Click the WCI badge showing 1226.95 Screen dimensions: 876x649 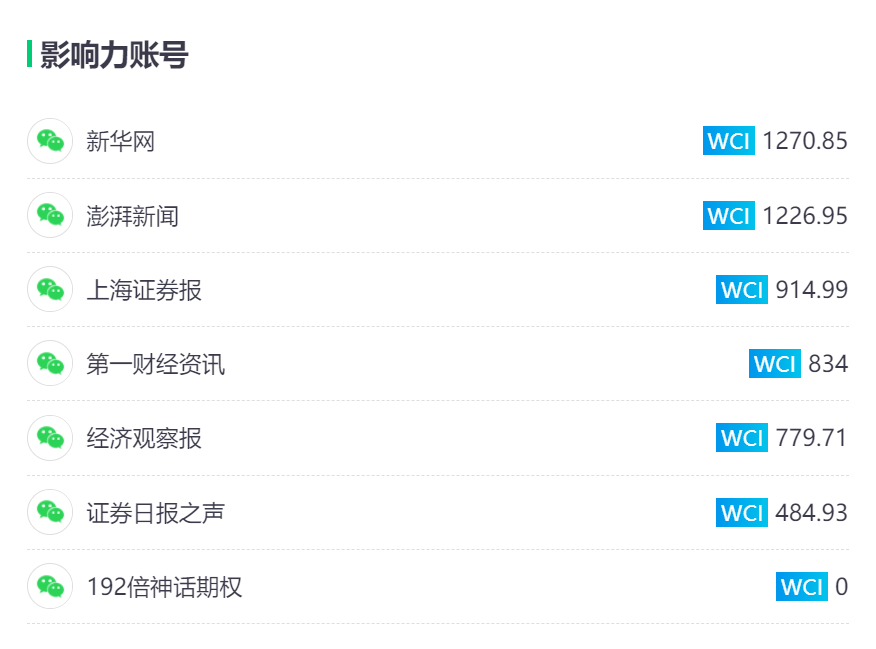pos(729,215)
